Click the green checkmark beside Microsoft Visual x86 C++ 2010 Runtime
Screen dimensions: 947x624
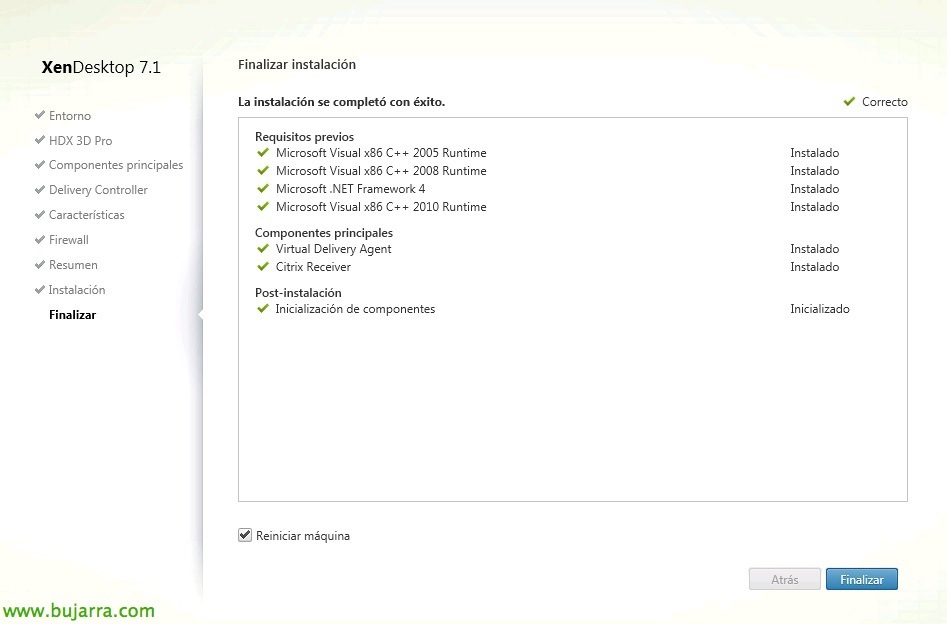[263, 207]
